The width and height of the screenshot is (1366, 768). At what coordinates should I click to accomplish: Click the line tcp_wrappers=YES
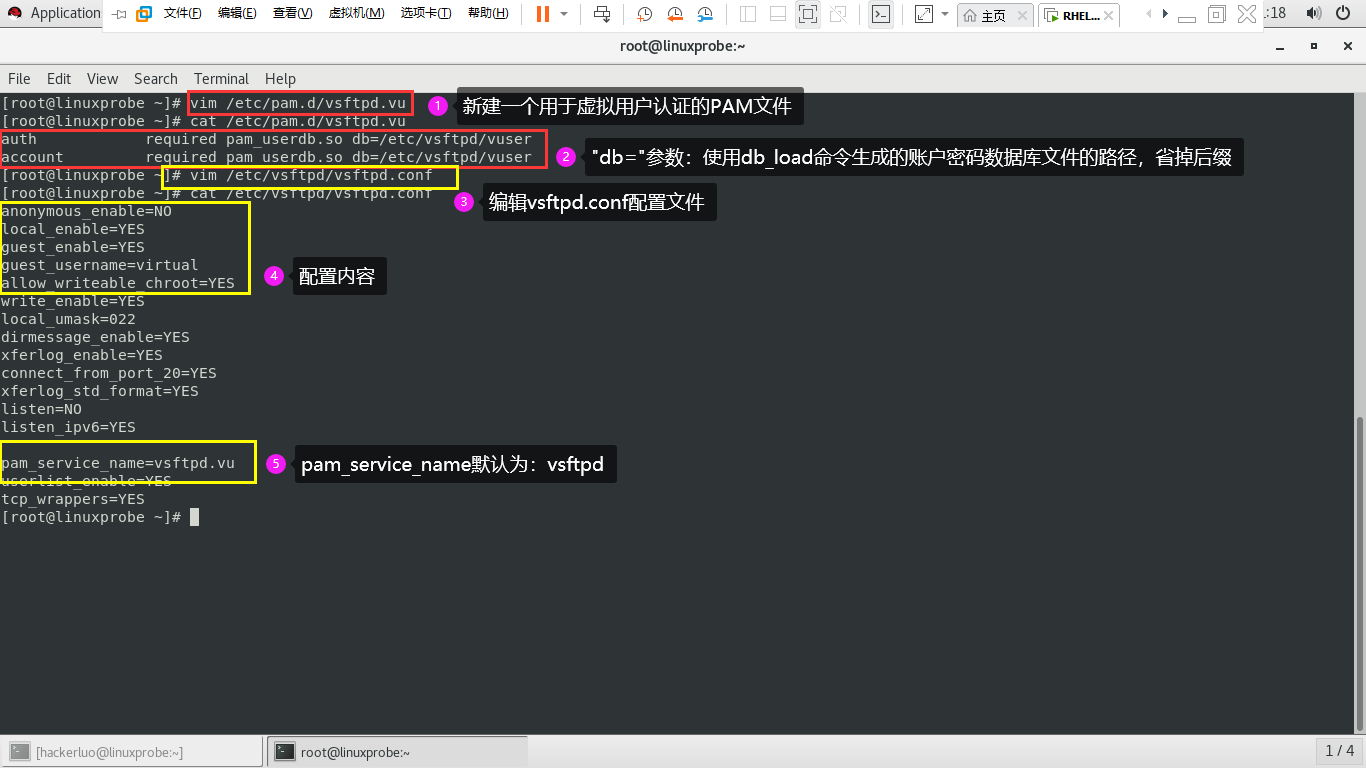pos(73,499)
